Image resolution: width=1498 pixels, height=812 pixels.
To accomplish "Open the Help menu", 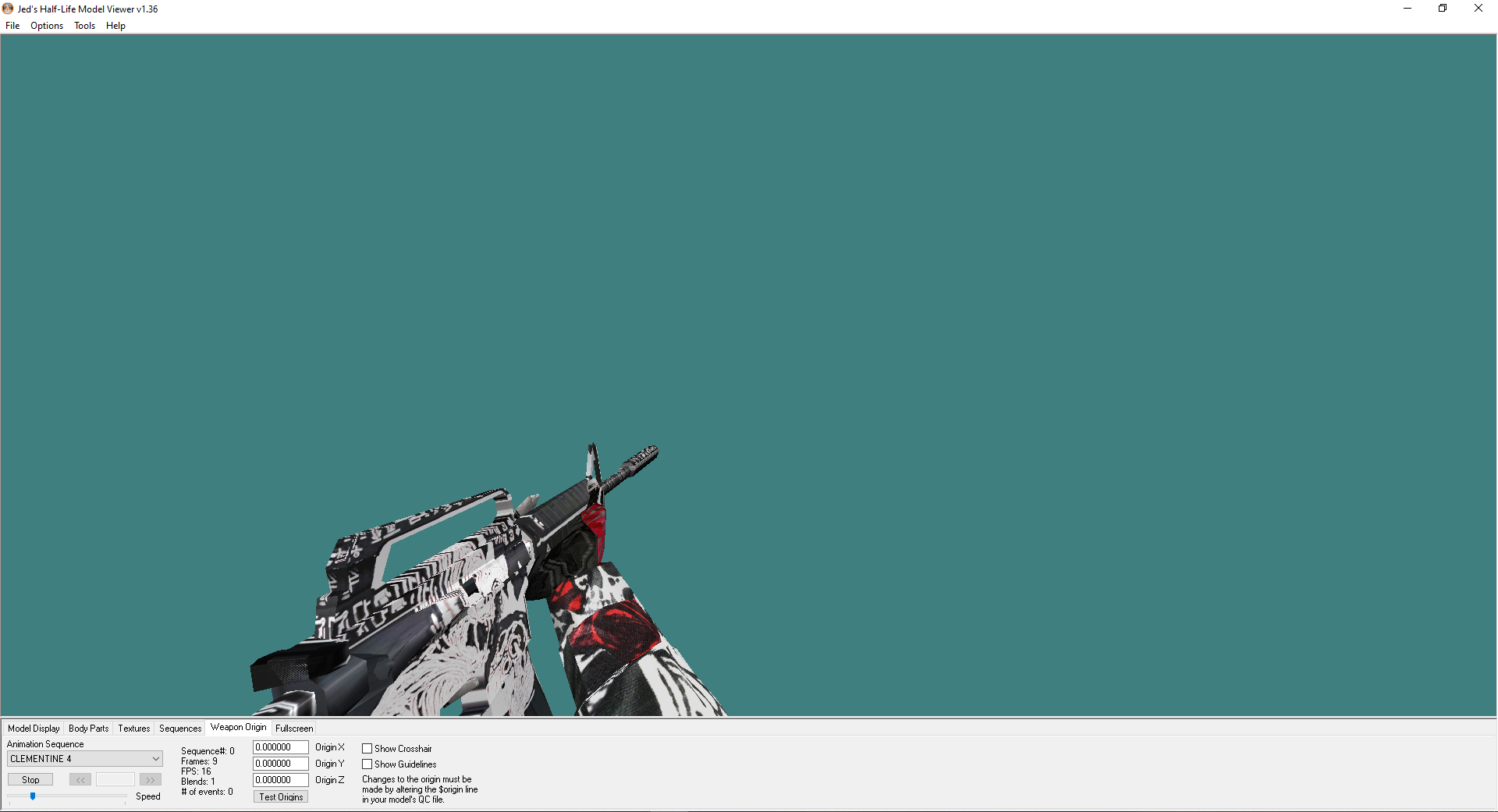I will [115, 26].
